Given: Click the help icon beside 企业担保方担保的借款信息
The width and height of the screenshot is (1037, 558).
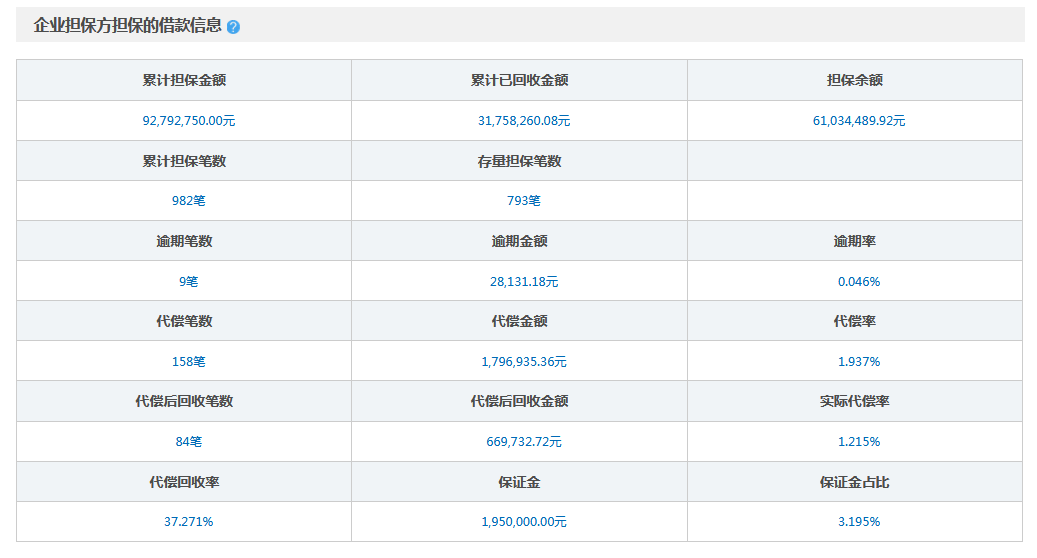Looking at the screenshot, I should pos(233,27).
